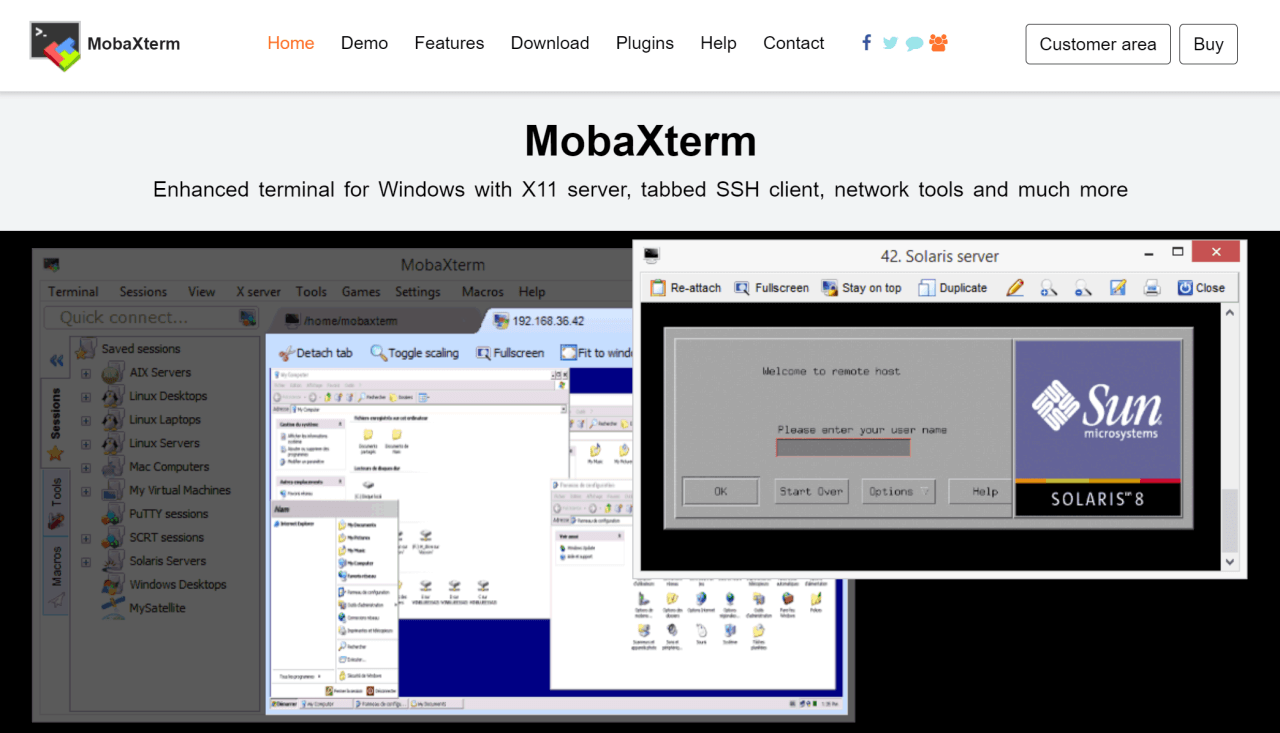
Task: Select the vertical Sessions sidebar tab
Action: pos(56,424)
